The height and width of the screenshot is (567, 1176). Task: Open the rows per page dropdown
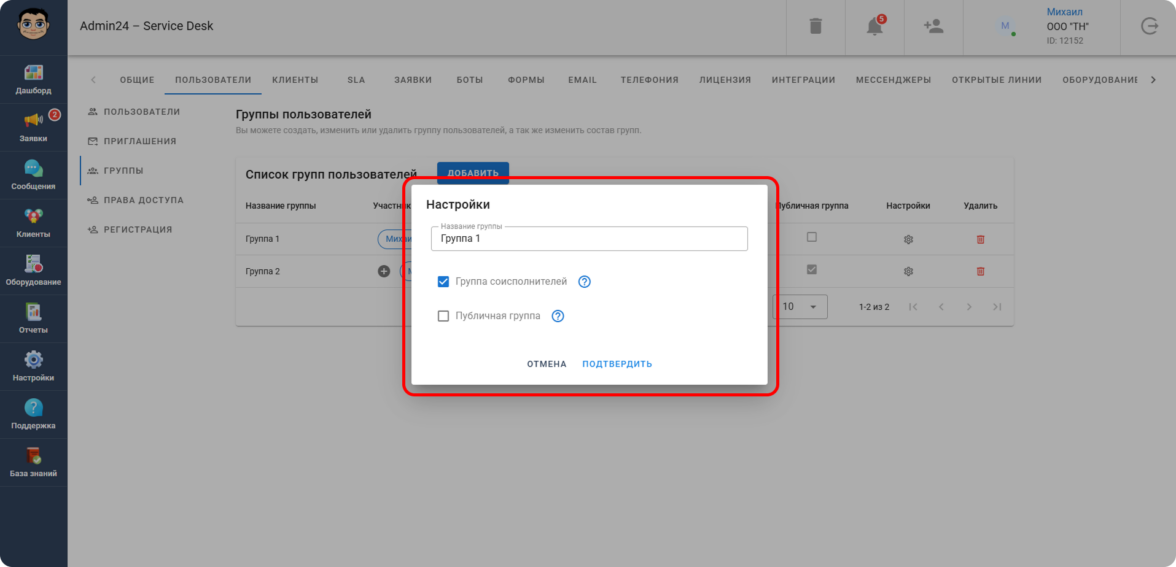[x=801, y=306]
